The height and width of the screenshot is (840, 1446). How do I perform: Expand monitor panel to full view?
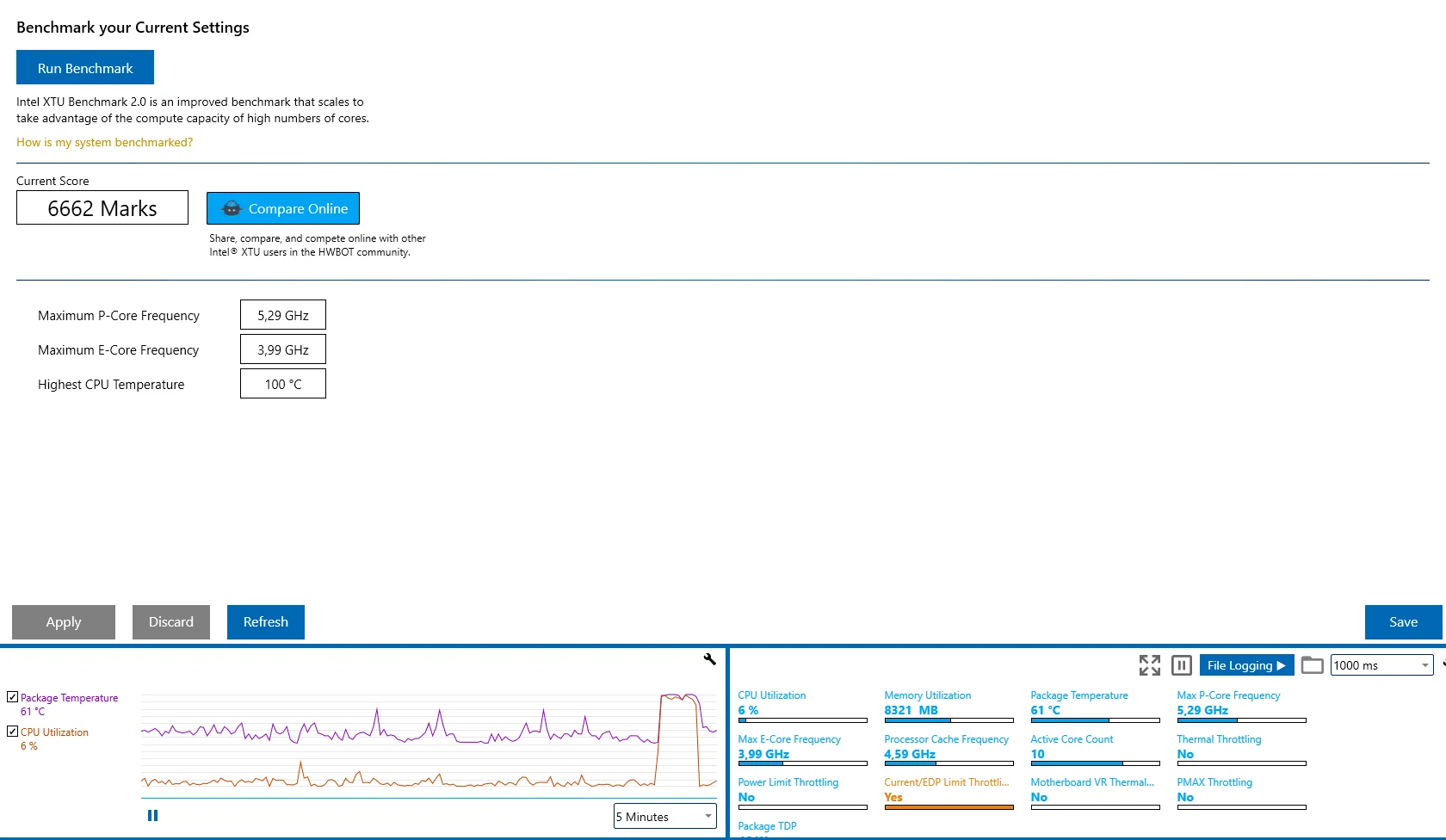(1149, 665)
